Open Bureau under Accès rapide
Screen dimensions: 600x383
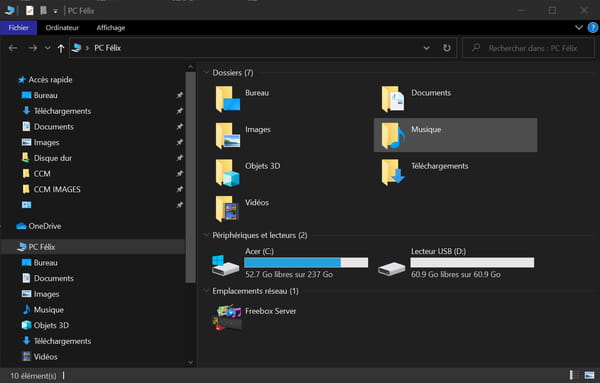46,95
